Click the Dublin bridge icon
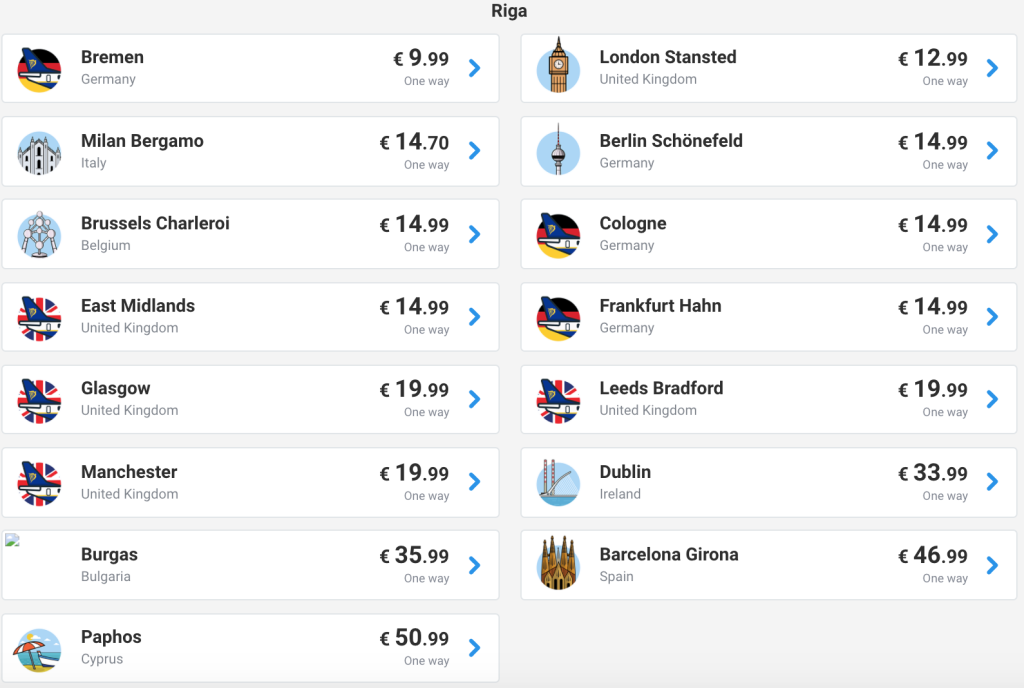 pos(558,482)
